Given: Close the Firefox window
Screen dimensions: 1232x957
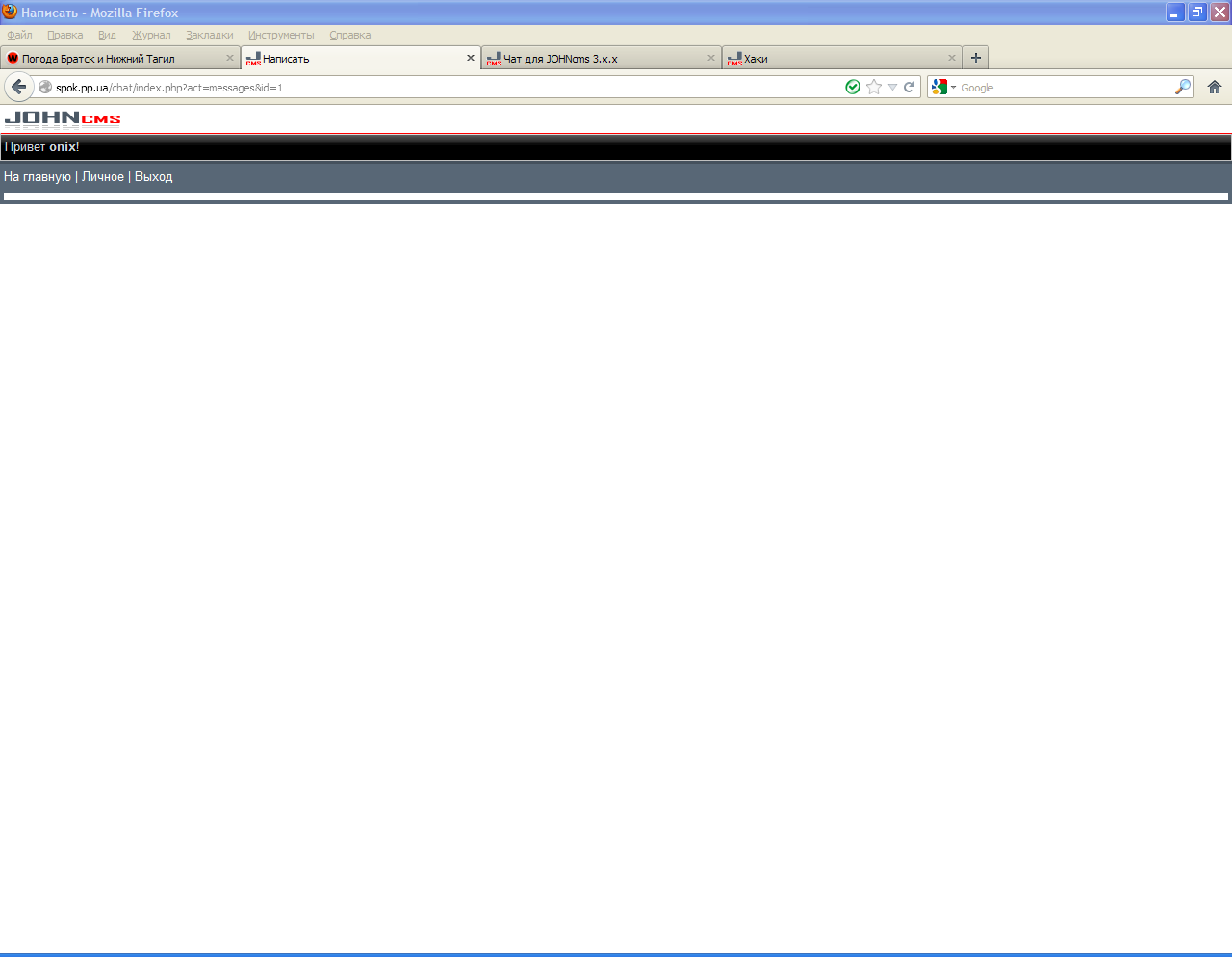Looking at the screenshot, I should [1219, 13].
